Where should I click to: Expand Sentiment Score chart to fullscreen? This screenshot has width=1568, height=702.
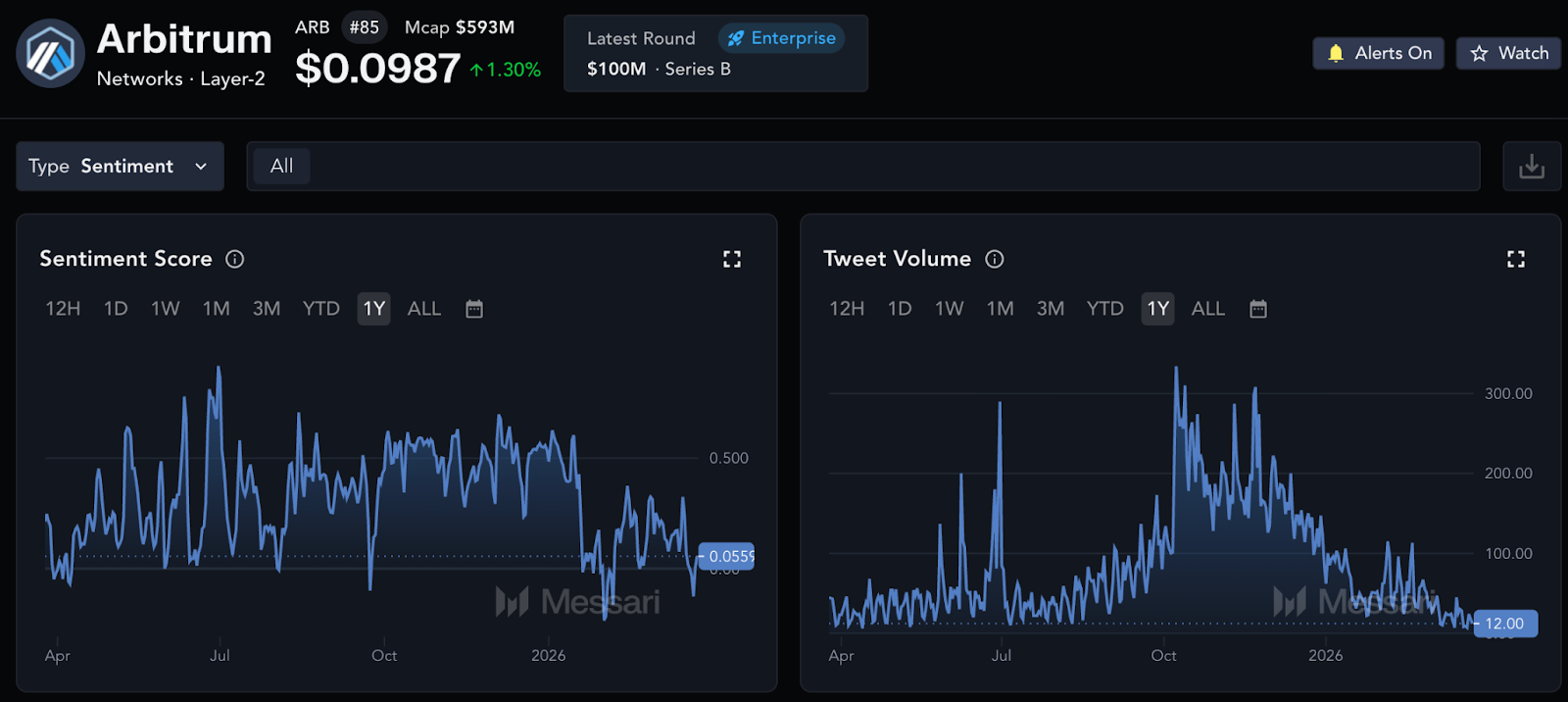click(732, 259)
